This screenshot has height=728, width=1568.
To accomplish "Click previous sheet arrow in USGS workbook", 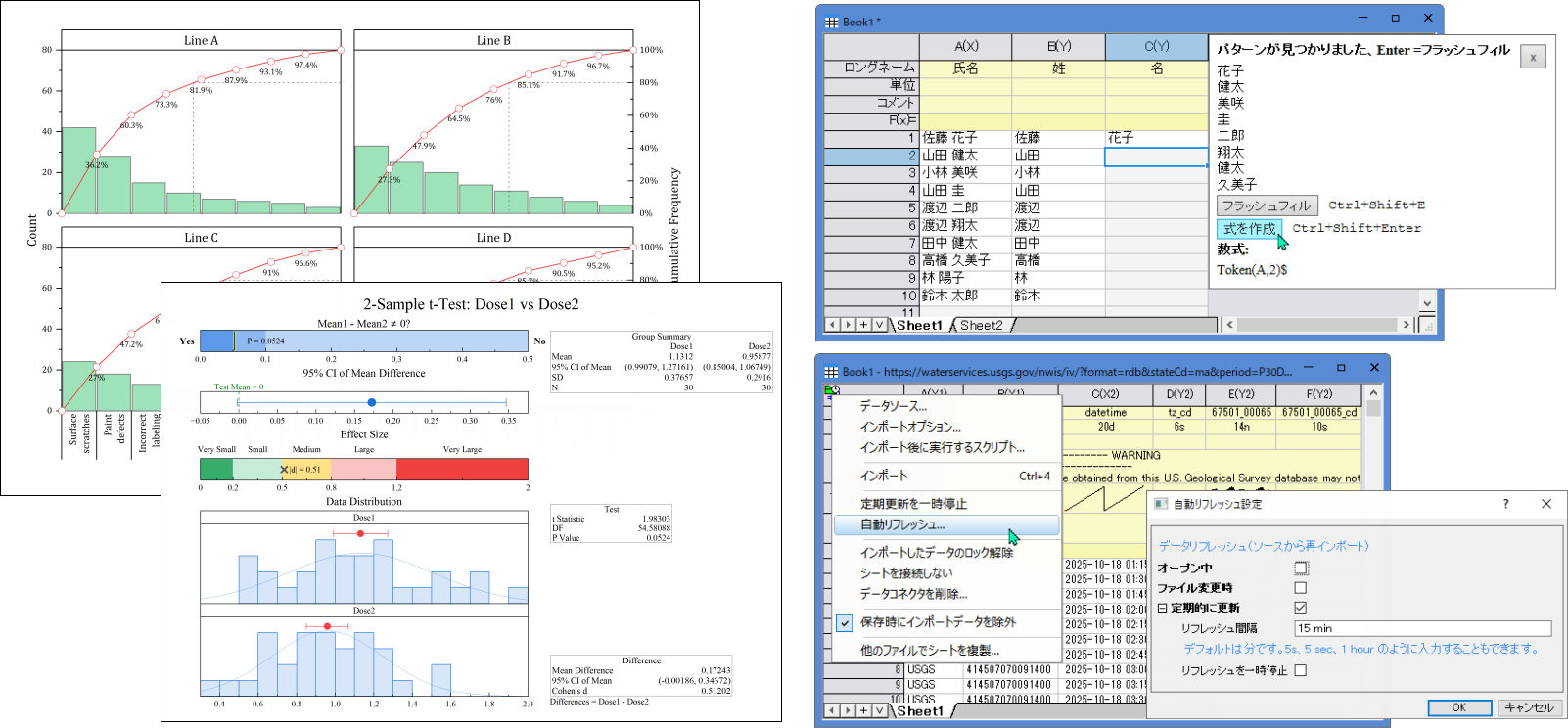I will point(832,710).
